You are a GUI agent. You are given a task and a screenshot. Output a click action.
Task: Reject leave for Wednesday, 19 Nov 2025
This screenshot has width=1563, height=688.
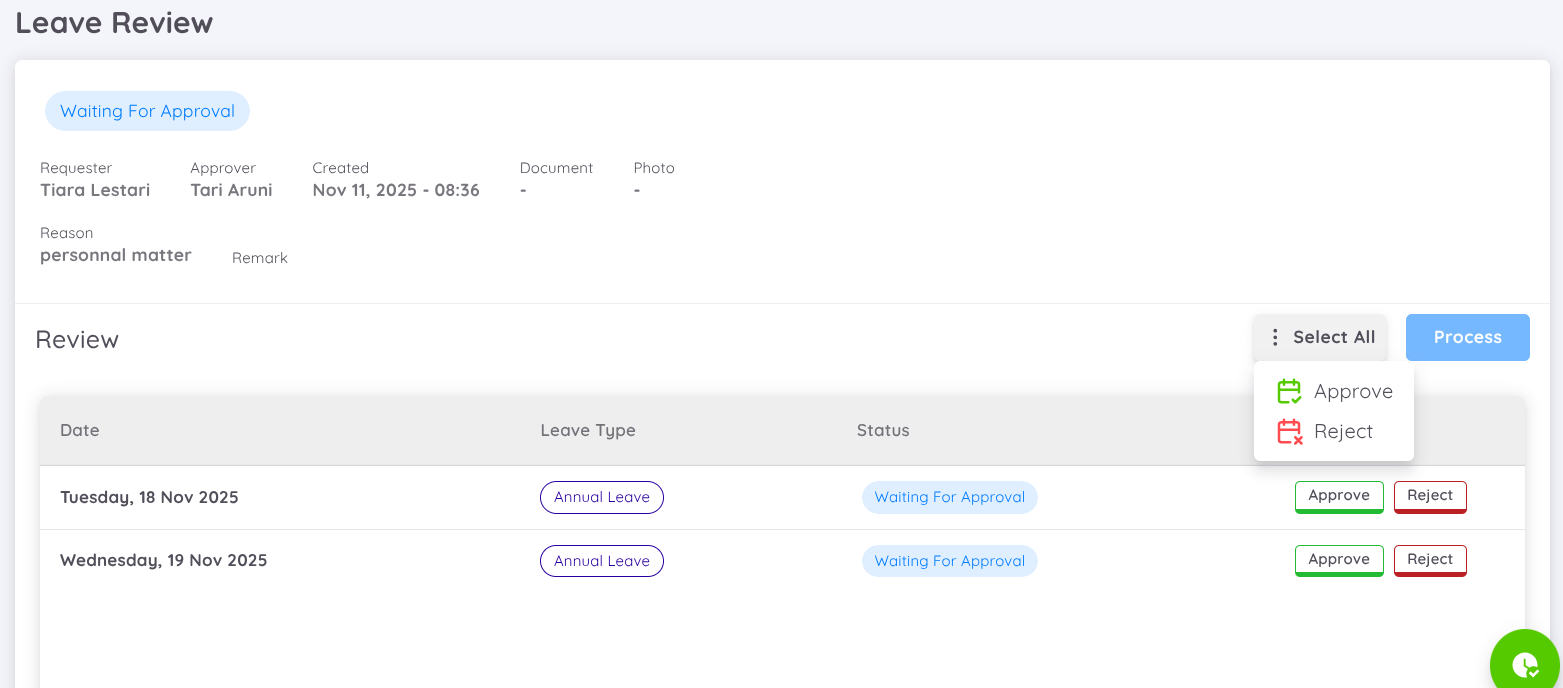point(1430,560)
